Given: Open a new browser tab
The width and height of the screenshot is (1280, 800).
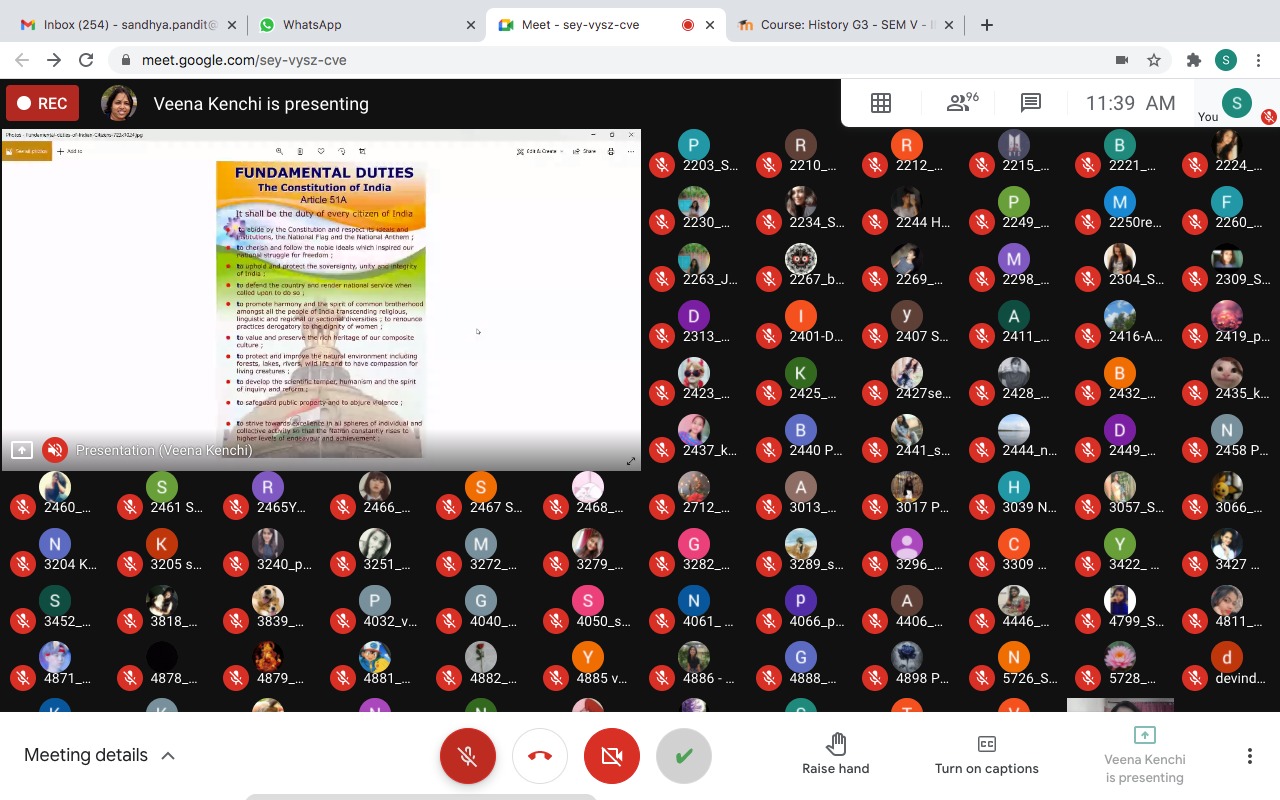Looking at the screenshot, I should 986,25.
